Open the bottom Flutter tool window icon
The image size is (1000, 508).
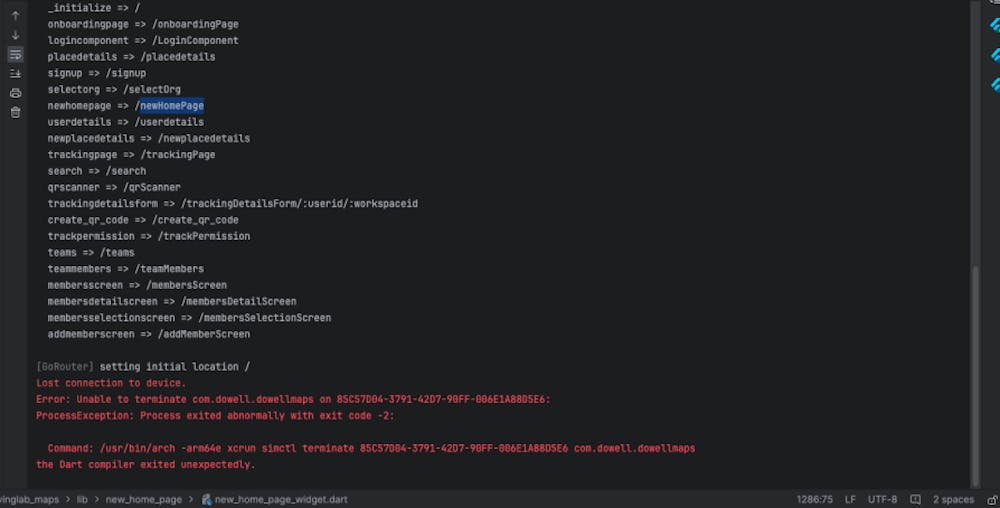(994, 84)
